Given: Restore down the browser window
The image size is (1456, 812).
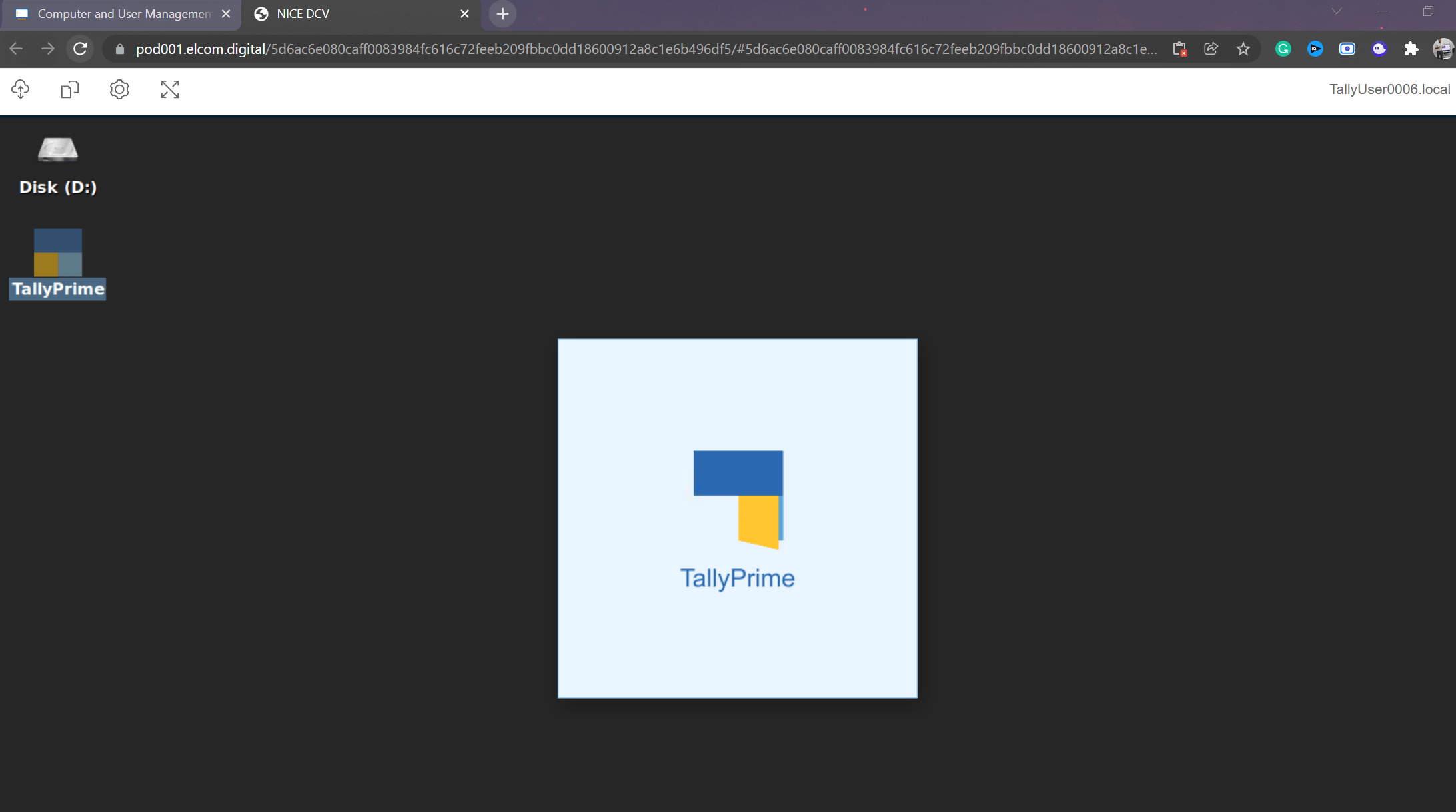Looking at the screenshot, I should tap(1428, 11).
